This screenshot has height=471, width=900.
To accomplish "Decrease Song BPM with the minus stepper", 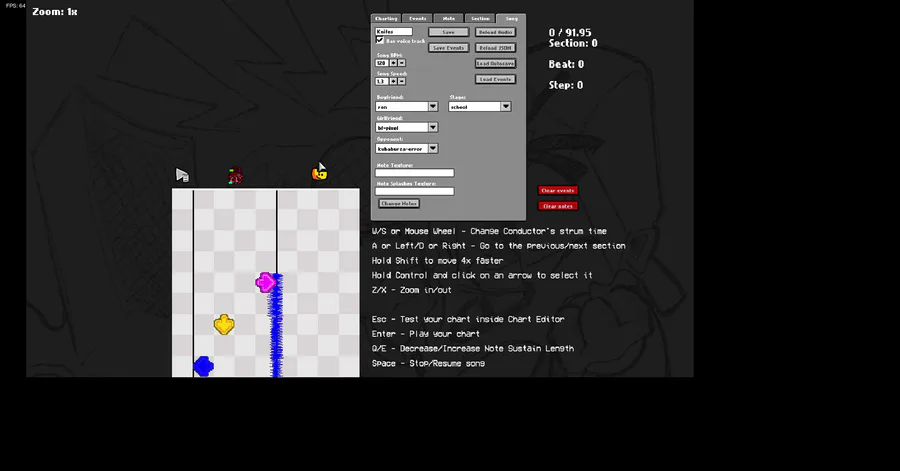I will tap(401, 63).
